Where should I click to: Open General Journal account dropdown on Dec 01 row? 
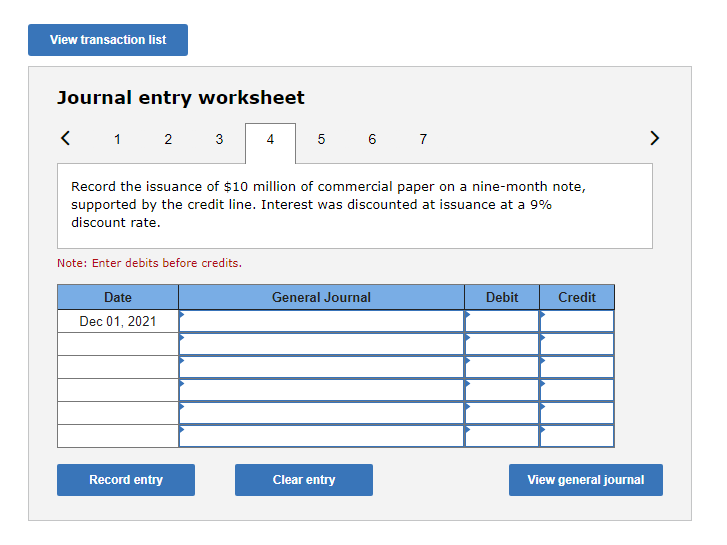321,321
